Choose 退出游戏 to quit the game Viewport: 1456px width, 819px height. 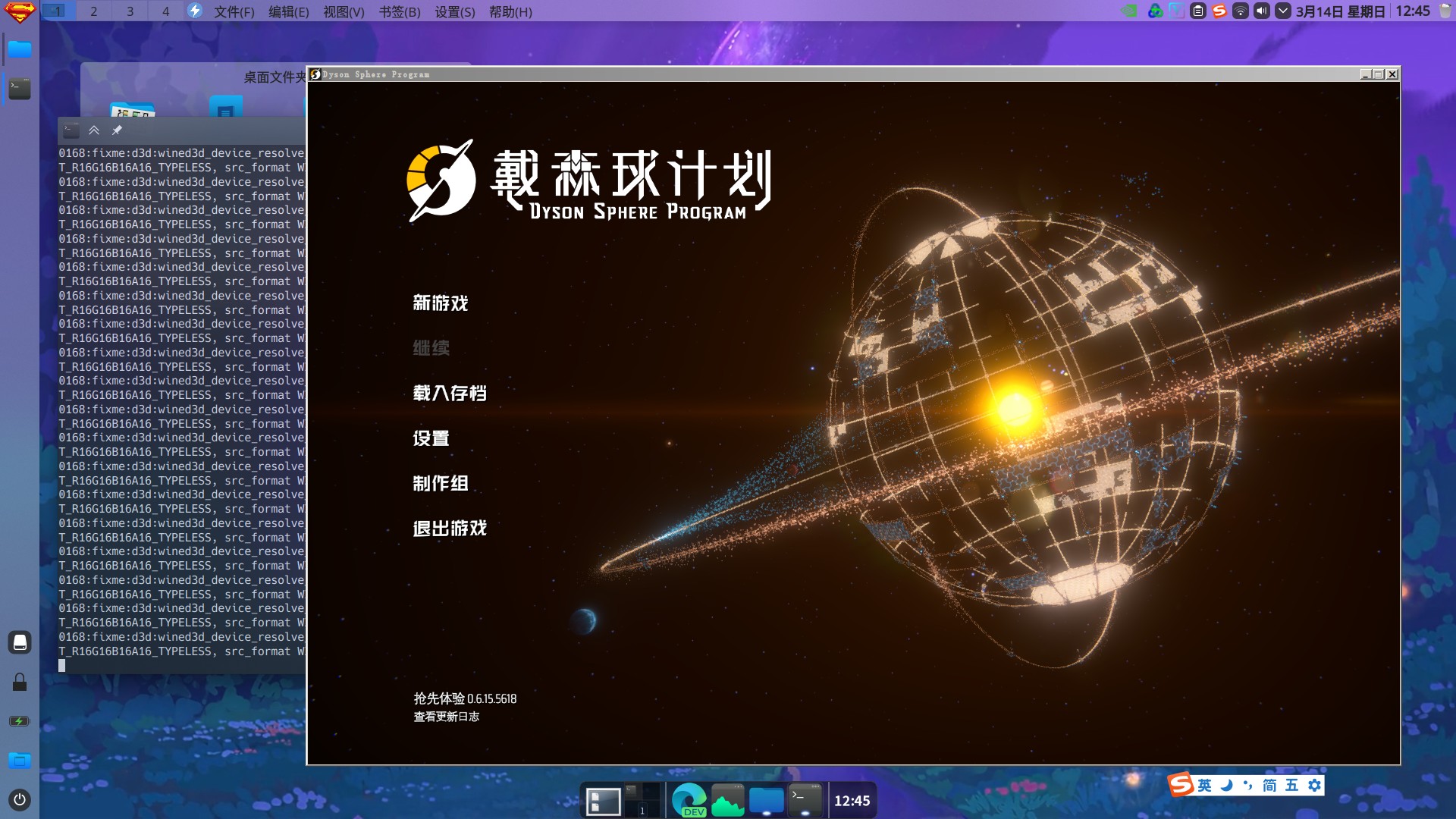coord(449,528)
